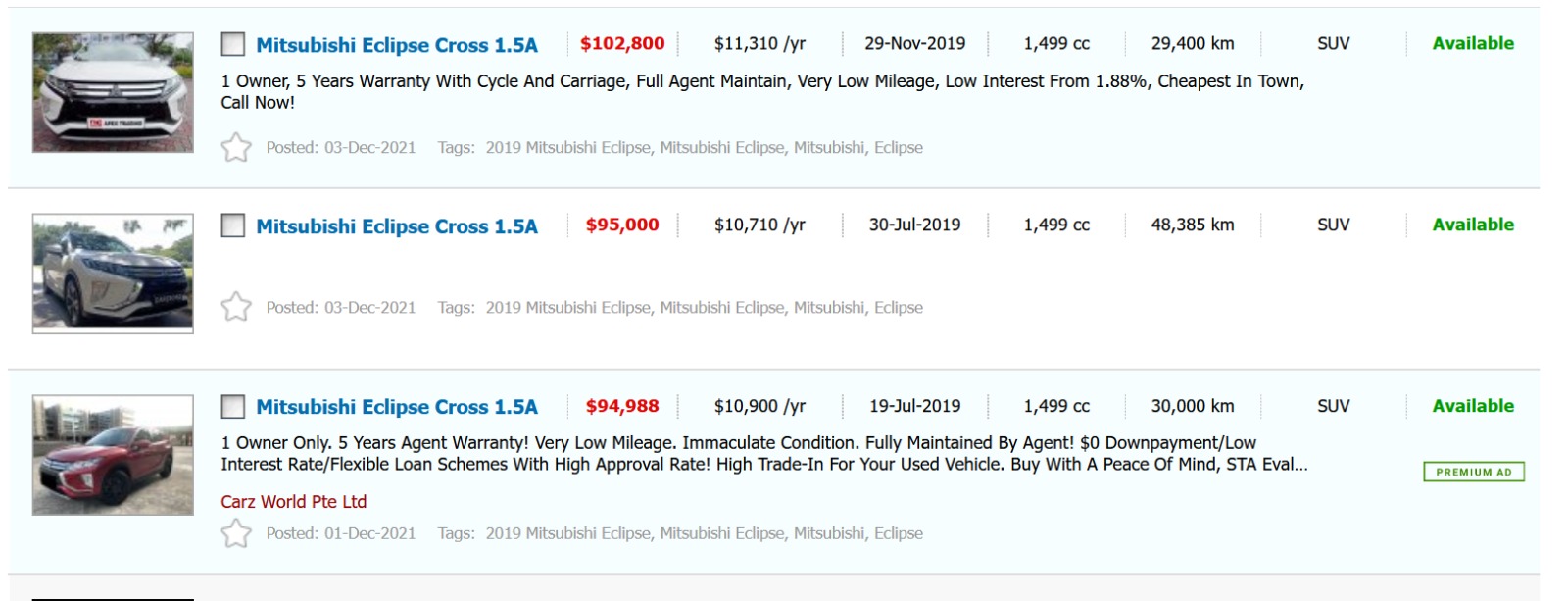The image size is (1568, 601).
Task: Visit the Carz World Pte Ltd dealer page
Action: tap(294, 502)
